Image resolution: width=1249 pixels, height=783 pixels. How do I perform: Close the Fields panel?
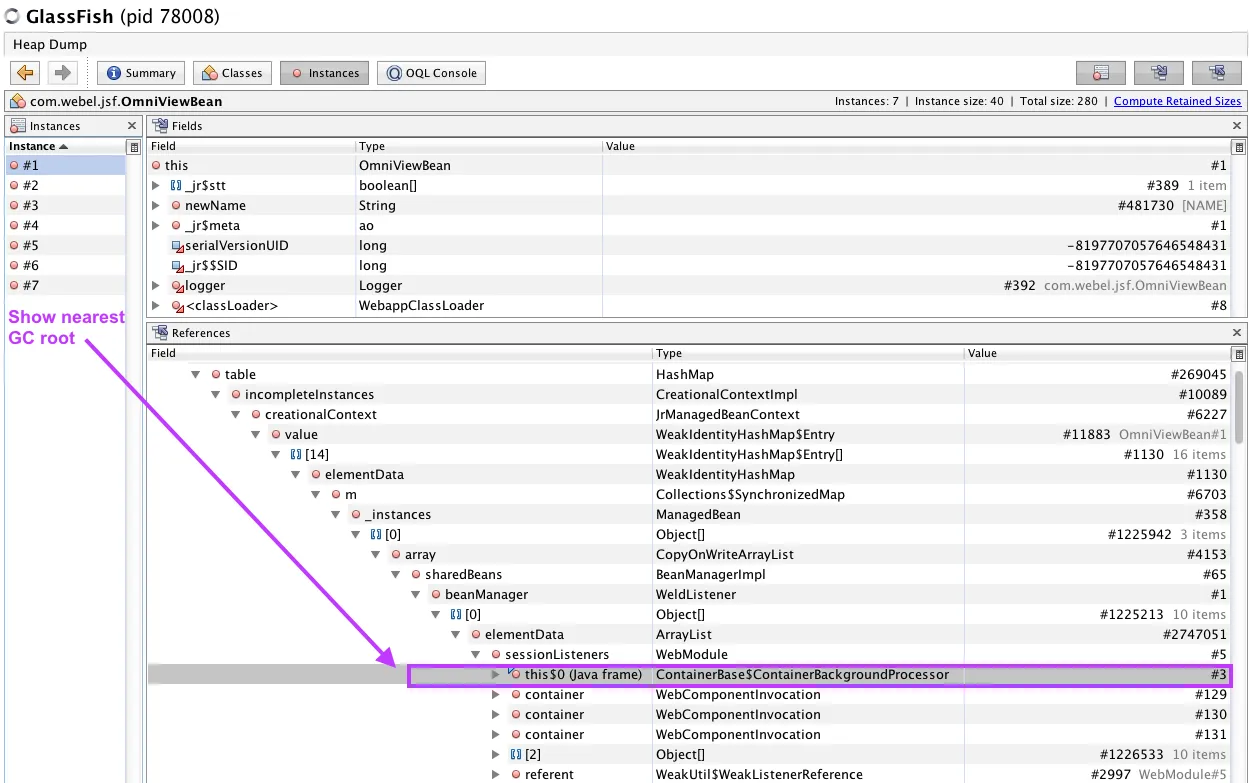click(x=1237, y=126)
